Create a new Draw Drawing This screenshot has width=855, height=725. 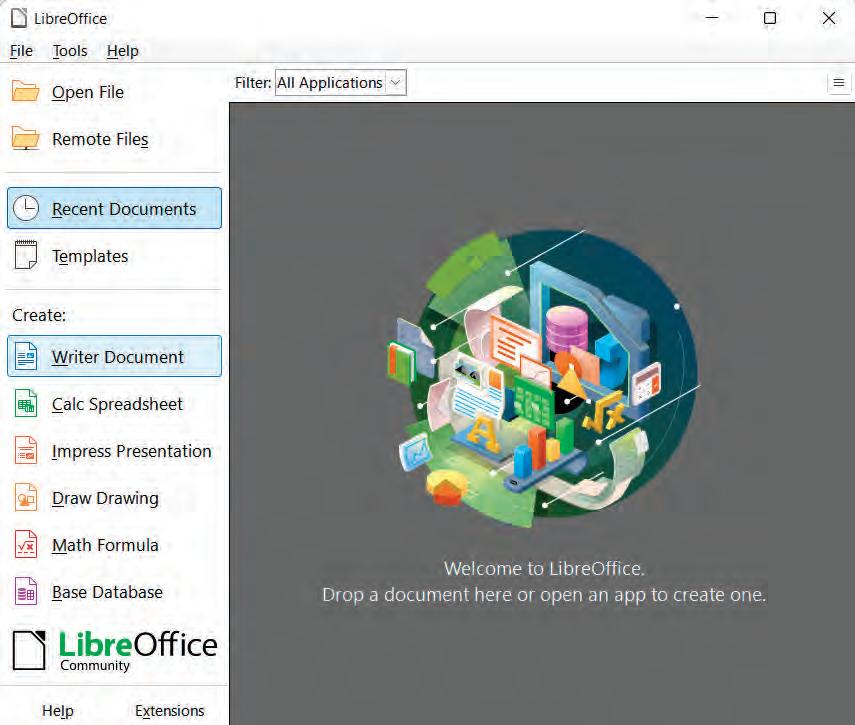click(x=115, y=498)
